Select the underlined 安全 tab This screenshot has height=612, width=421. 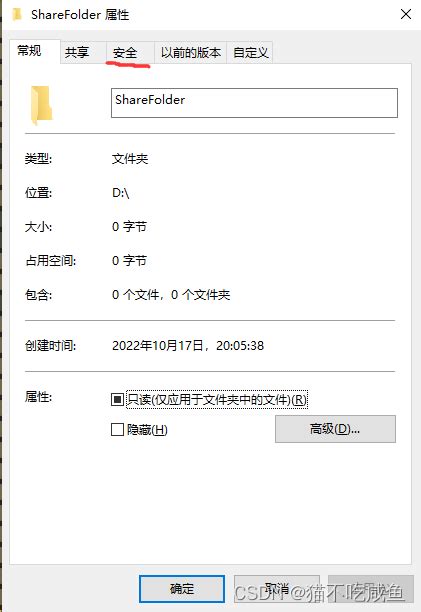125,52
